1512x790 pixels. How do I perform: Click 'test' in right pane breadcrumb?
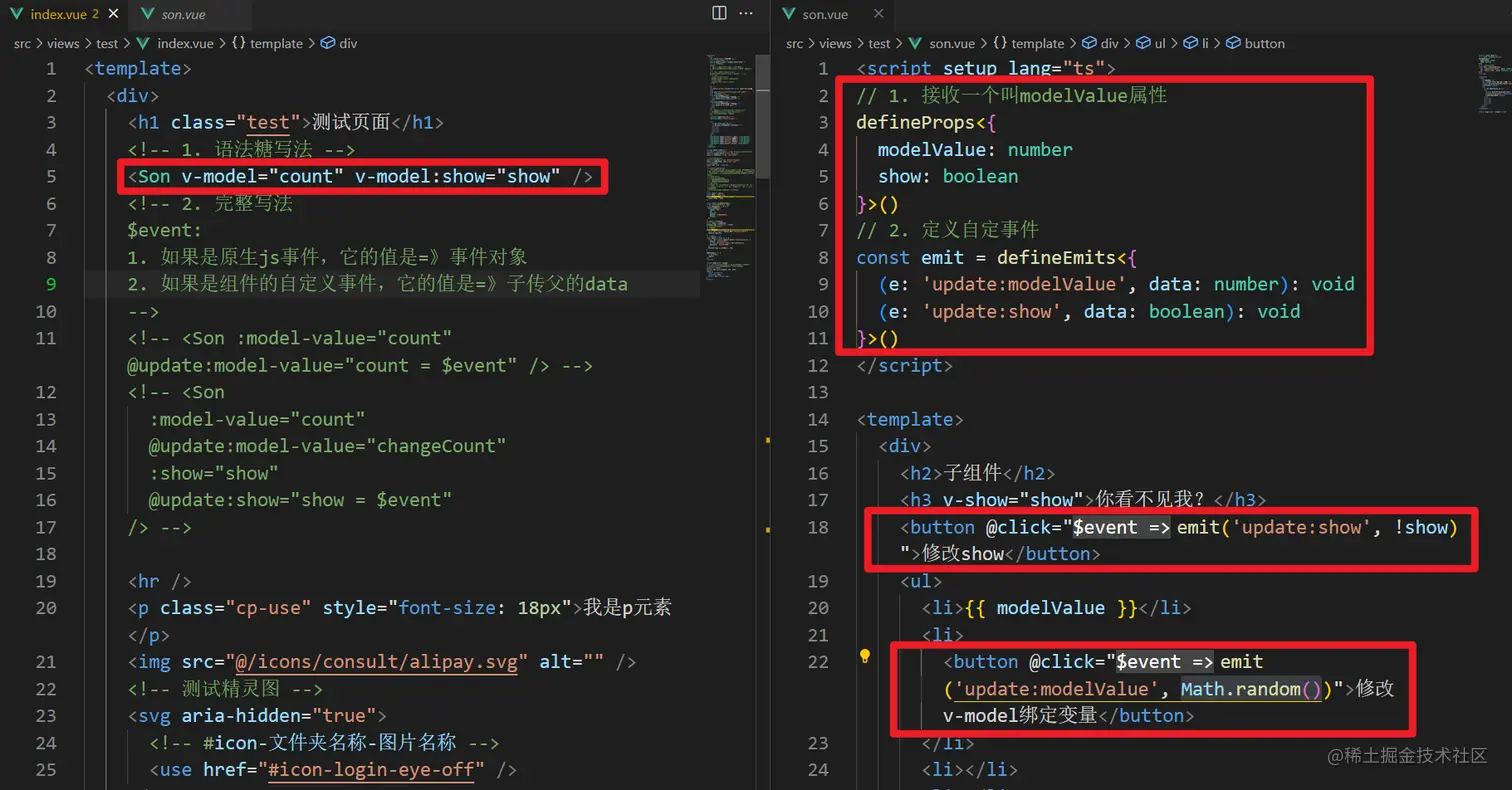click(879, 43)
